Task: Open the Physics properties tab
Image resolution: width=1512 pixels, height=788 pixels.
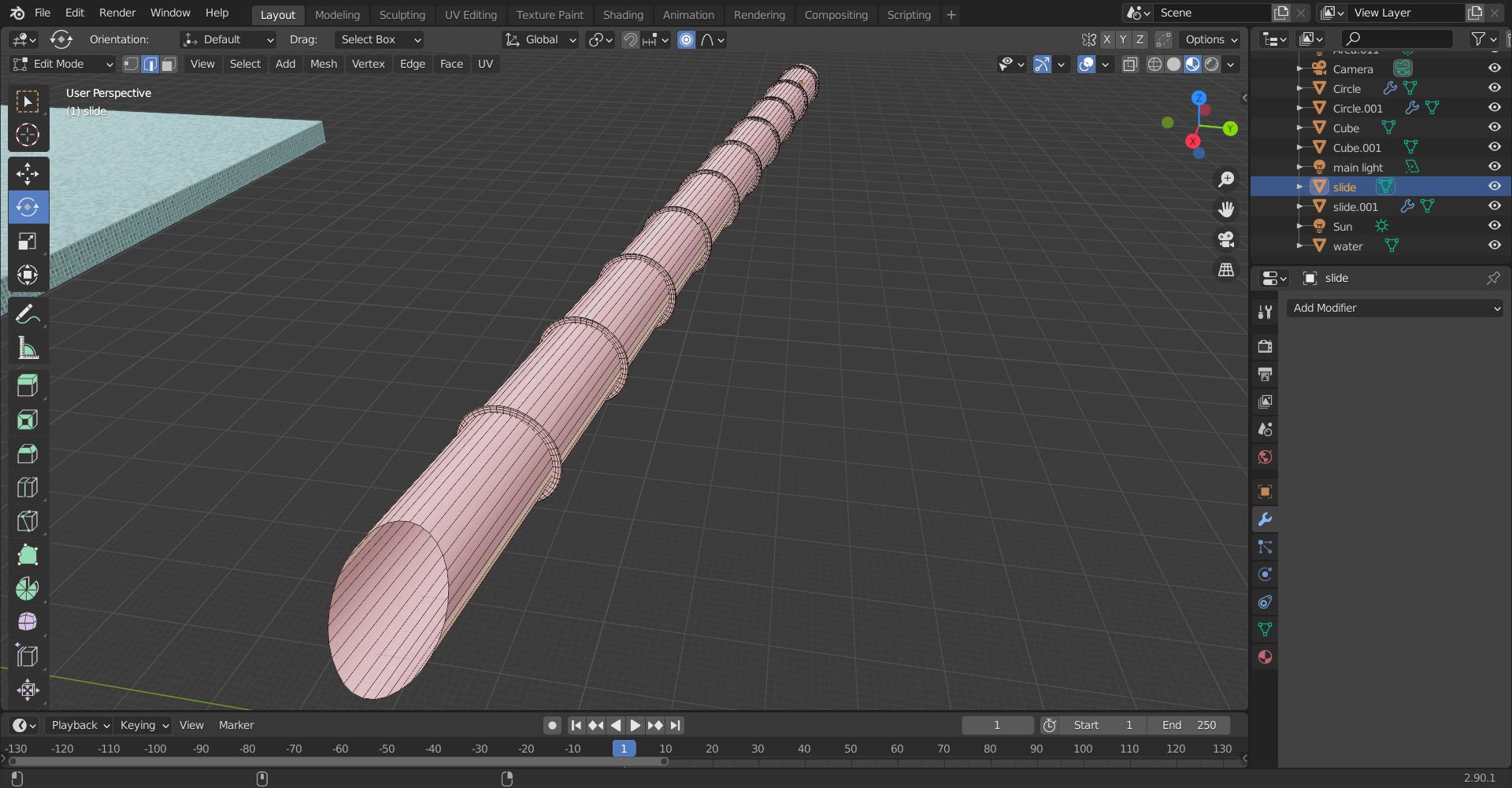Action: 1265,575
